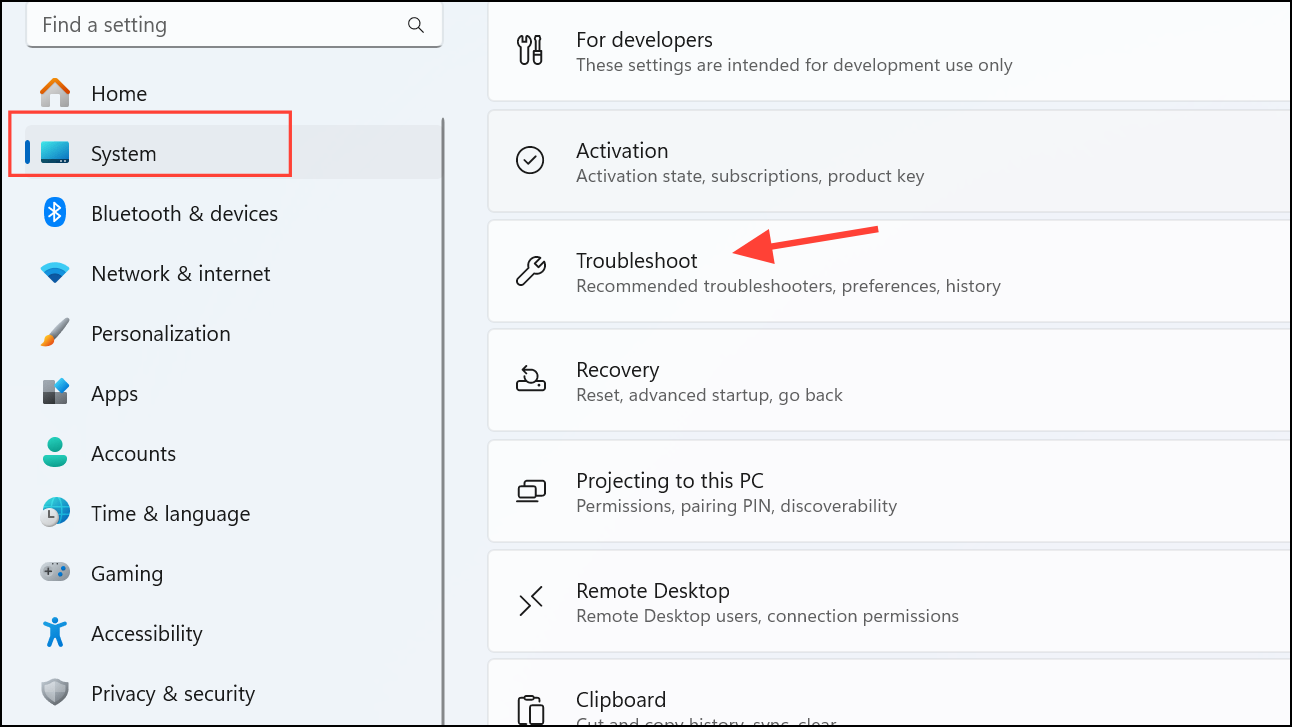
Task: Click the For developers wrench icon
Action: [531, 49]
